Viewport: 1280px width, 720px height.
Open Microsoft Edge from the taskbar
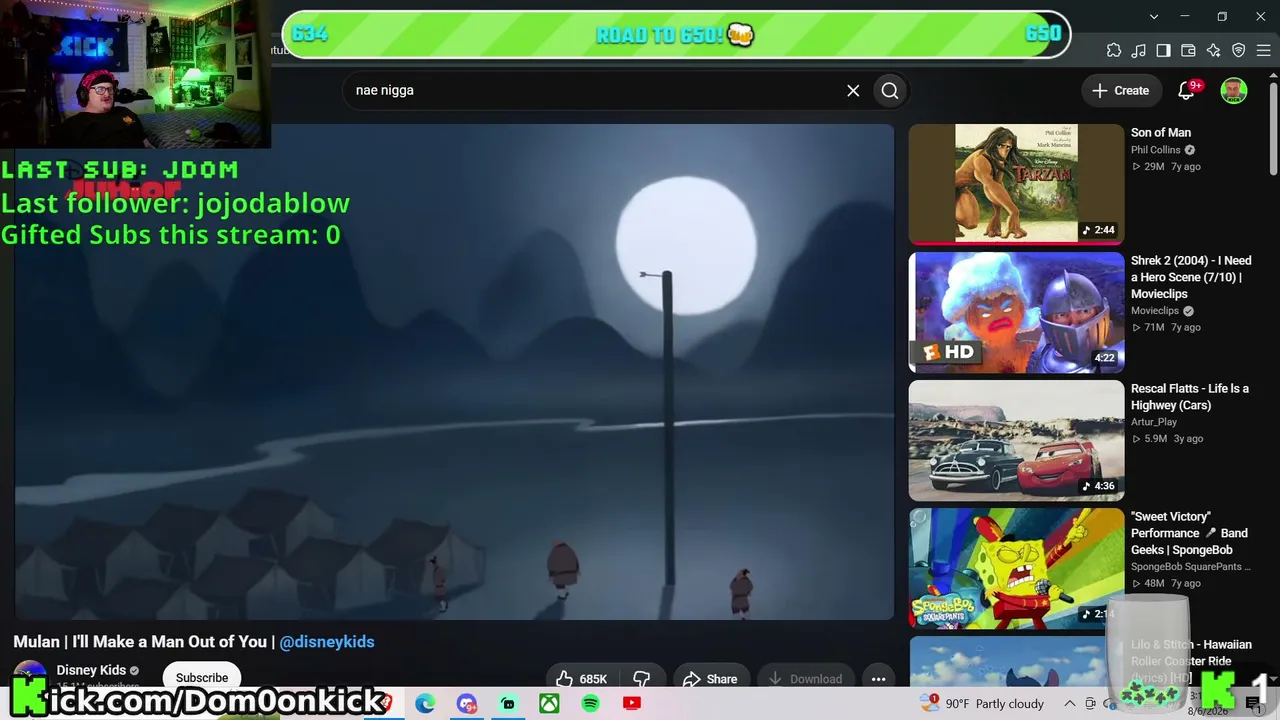tap(425, 704)
